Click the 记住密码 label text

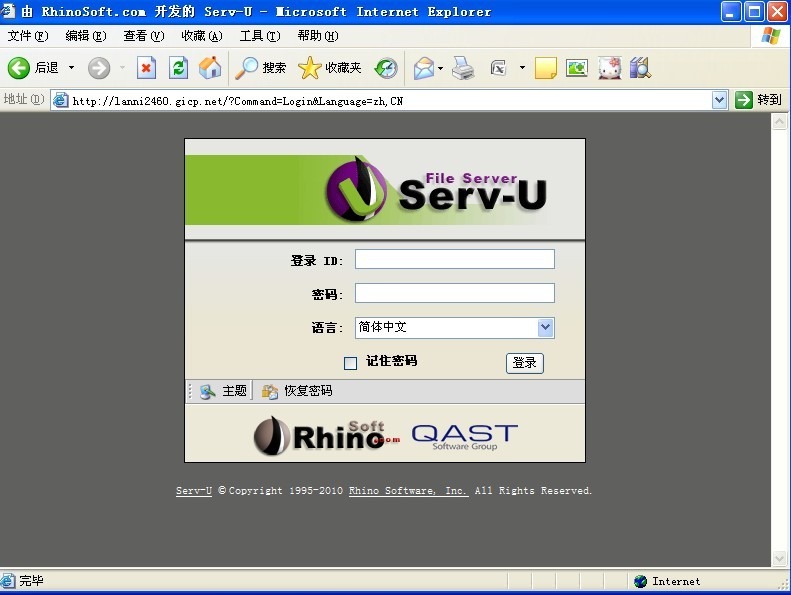click(391, 361)
